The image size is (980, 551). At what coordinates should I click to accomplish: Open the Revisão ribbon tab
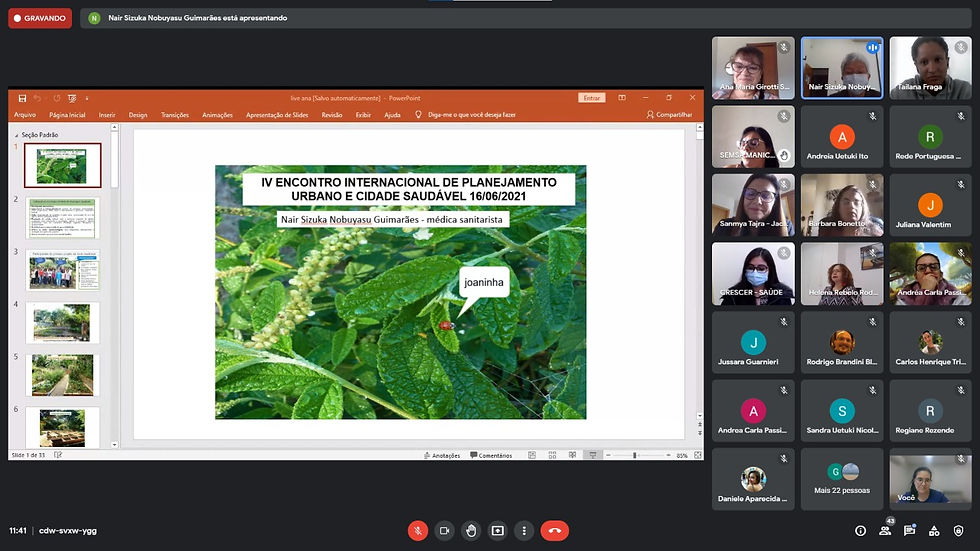click(x=332, y=115)
